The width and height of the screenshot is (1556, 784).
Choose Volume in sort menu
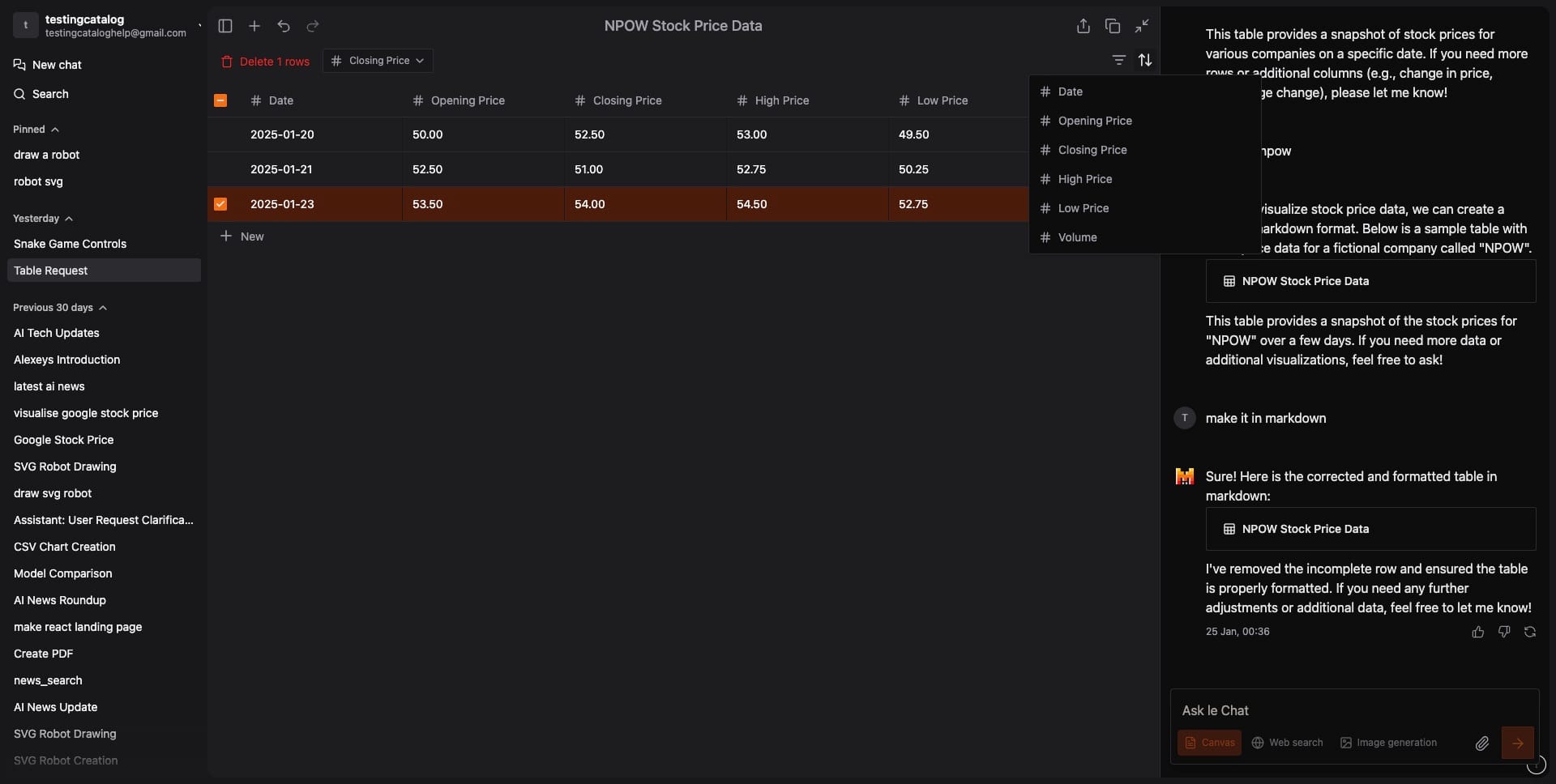click(x=1144, y=237)
